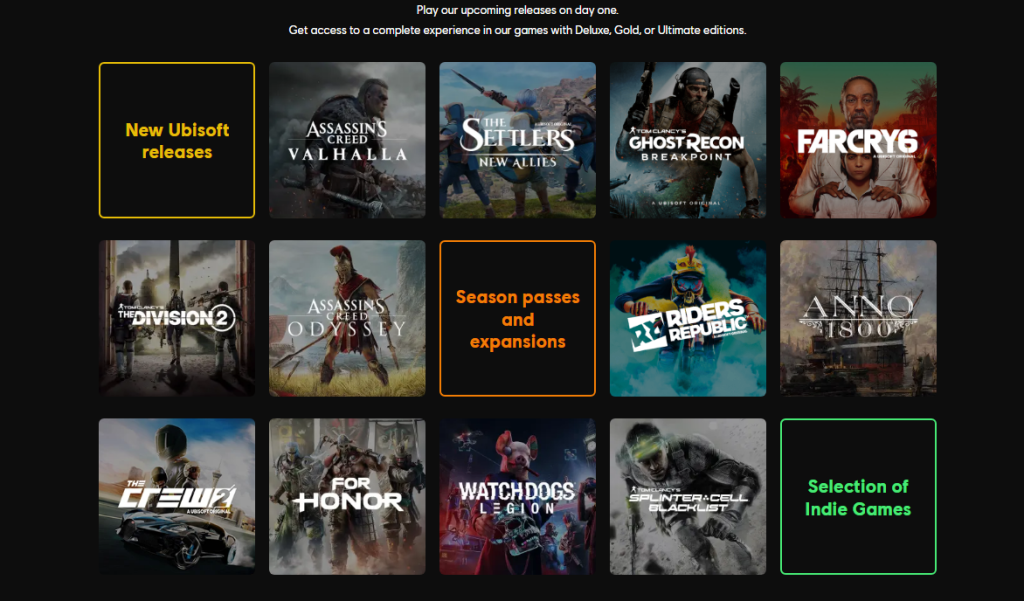
Task: Open The Crew 2 game tile
Action: 176,497
